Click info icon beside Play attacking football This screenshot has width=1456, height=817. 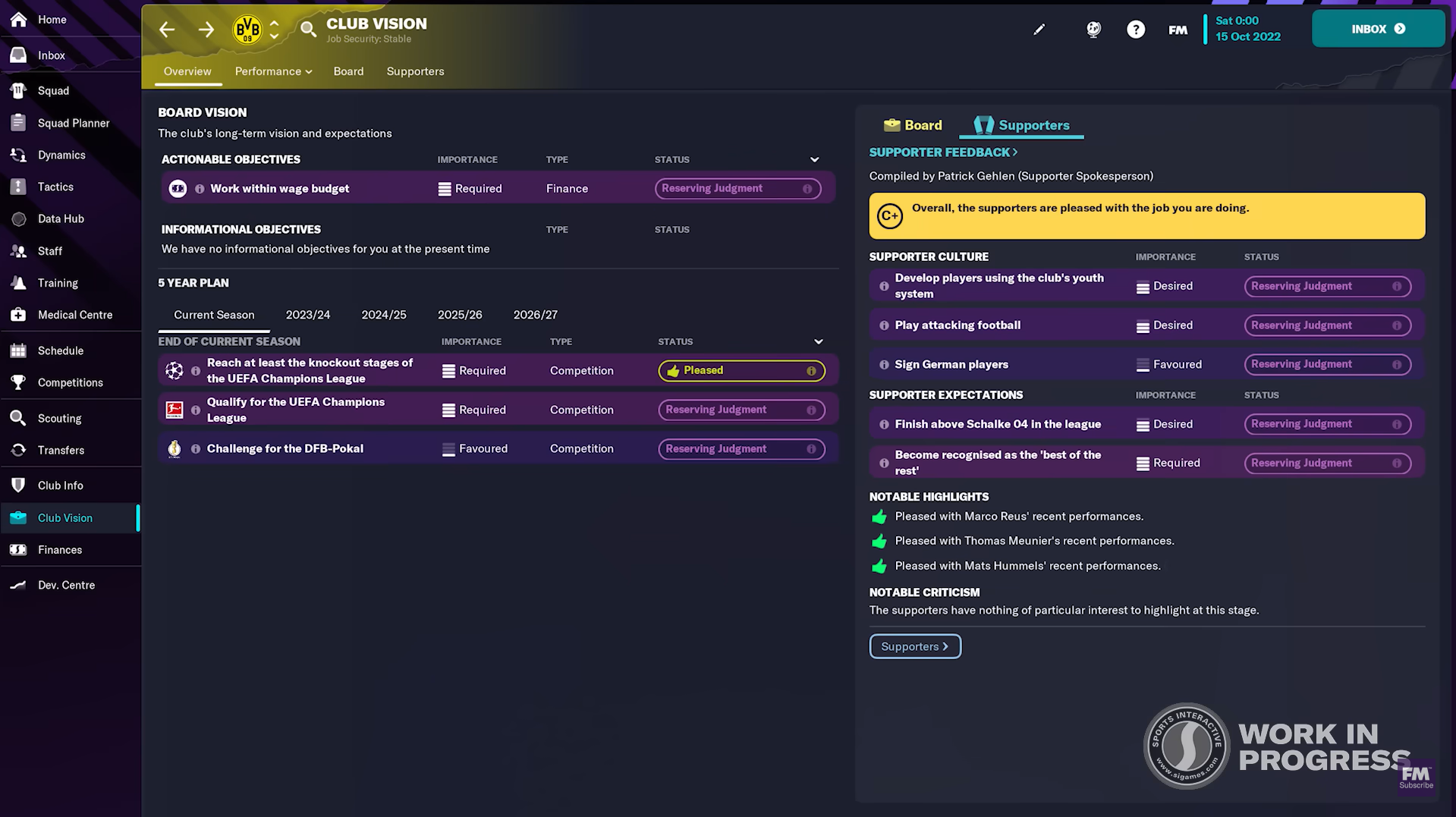884,325
